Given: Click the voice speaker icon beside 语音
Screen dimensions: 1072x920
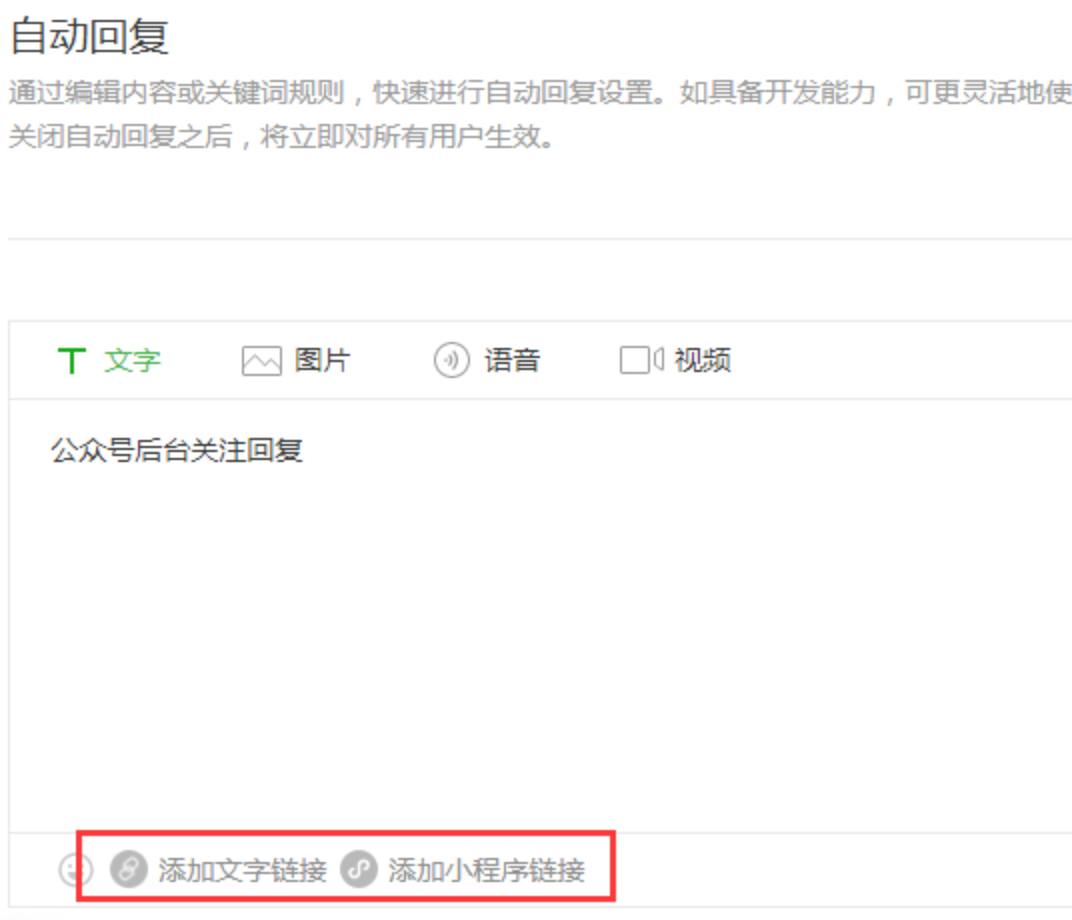Looking at the screenshot, I should coord(451,360).
